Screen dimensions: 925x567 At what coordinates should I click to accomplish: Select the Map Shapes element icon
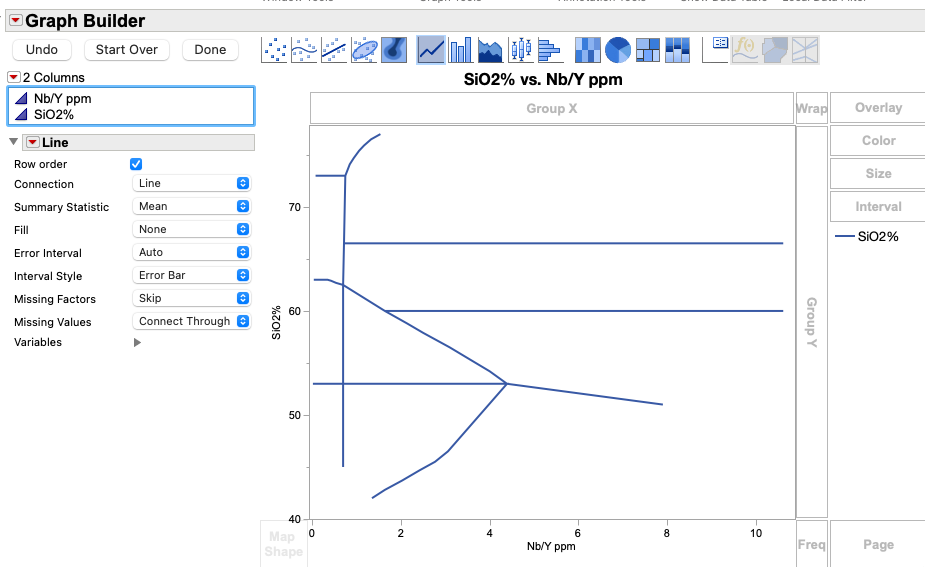[x=775, y=50]
